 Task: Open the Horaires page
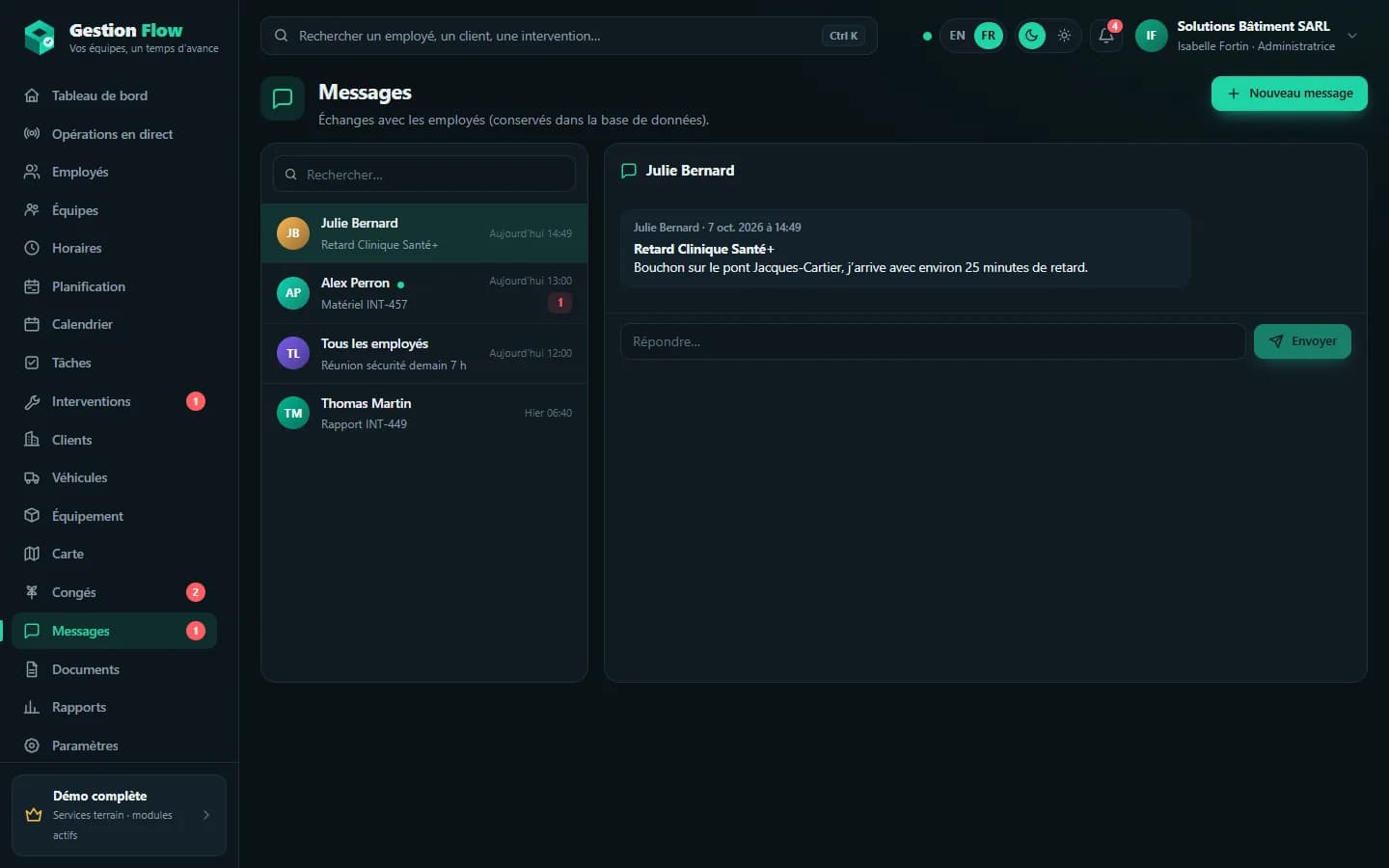114,248
